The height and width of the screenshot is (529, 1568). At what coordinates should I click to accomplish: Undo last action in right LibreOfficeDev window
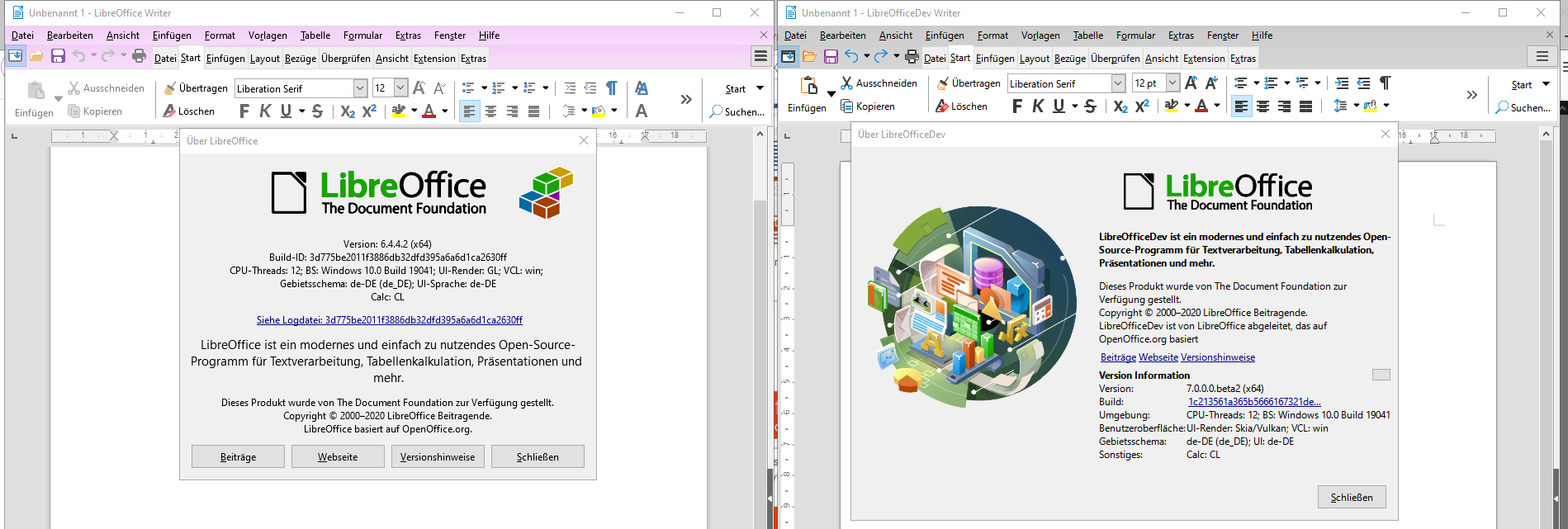(851, 56)
